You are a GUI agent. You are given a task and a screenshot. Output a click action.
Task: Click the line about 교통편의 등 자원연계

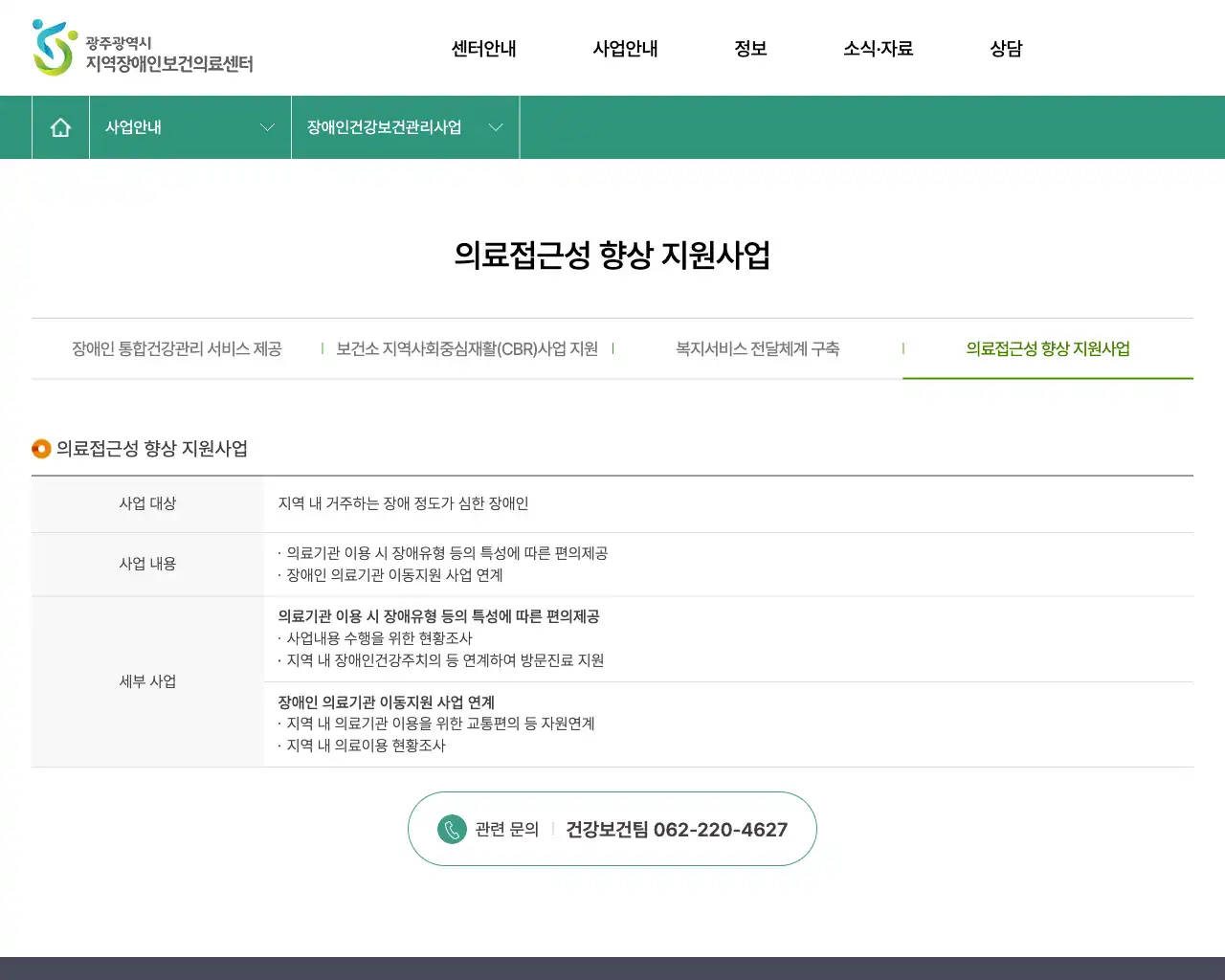(436, 724)
